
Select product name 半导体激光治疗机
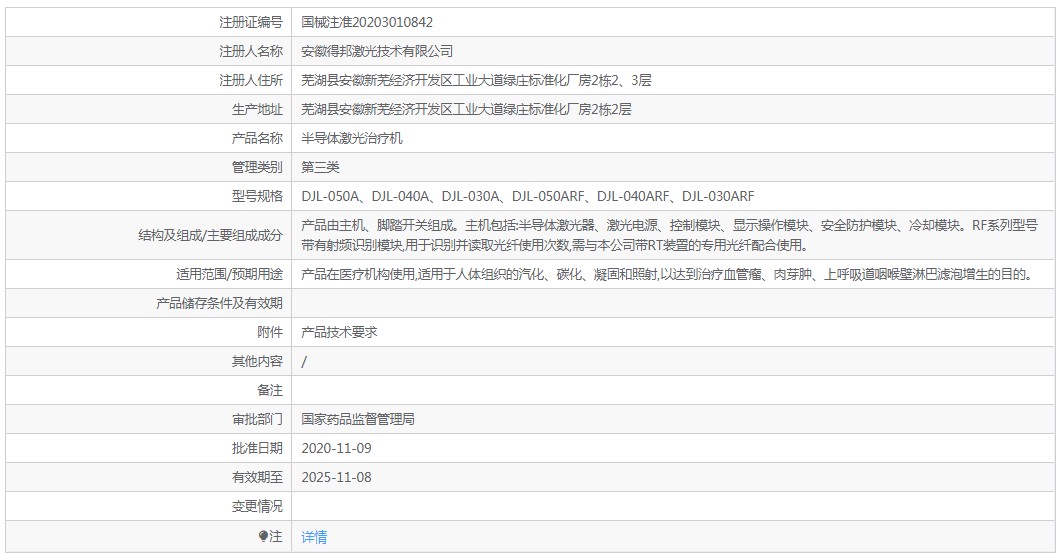point(352,138)
